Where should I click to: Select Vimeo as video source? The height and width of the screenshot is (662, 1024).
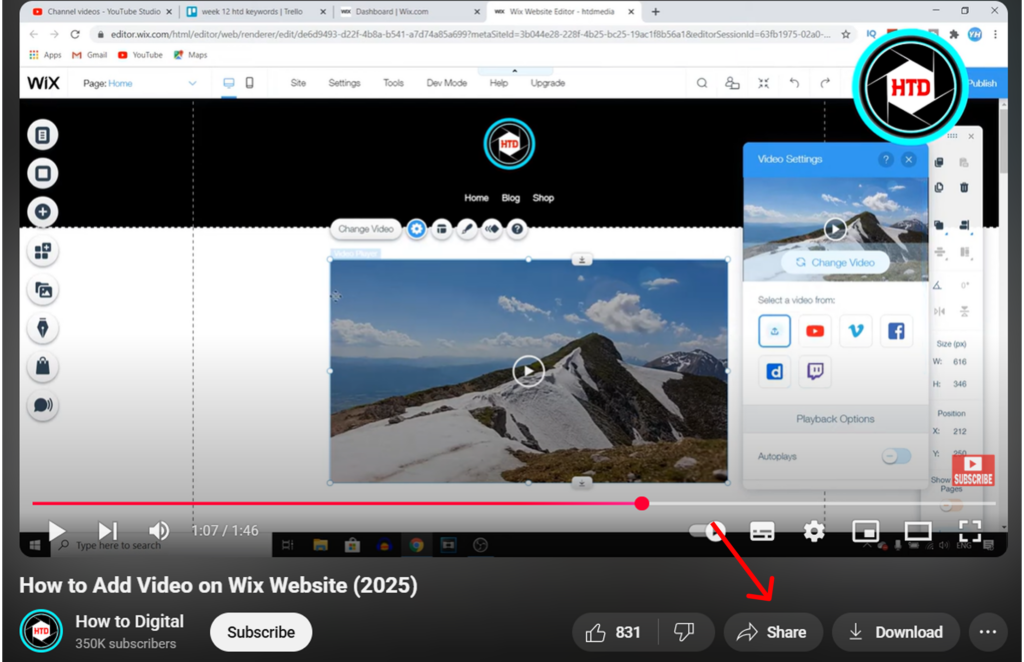click(x=856, y=331)
